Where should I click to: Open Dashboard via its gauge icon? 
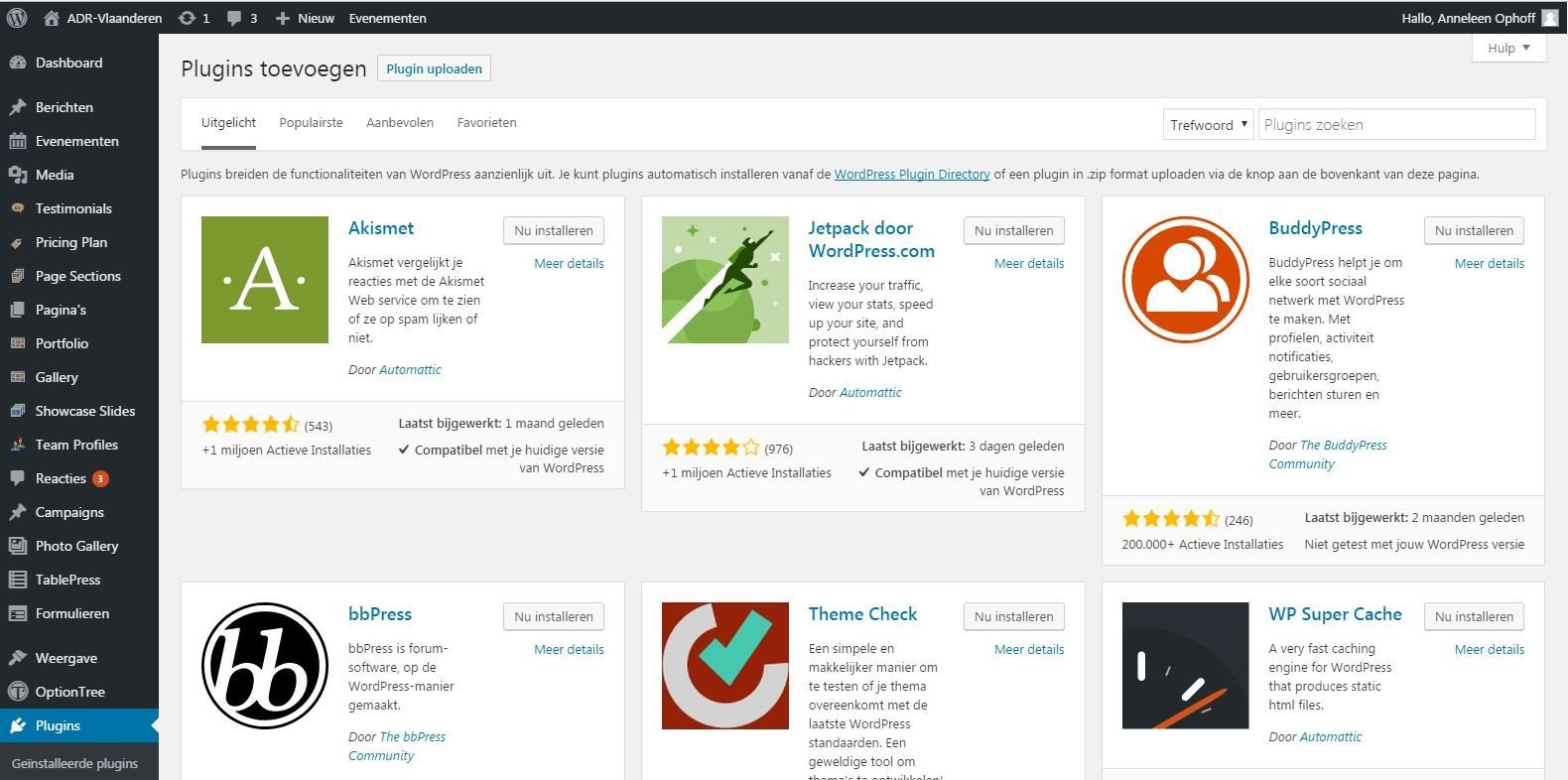(x=18, y=63)
